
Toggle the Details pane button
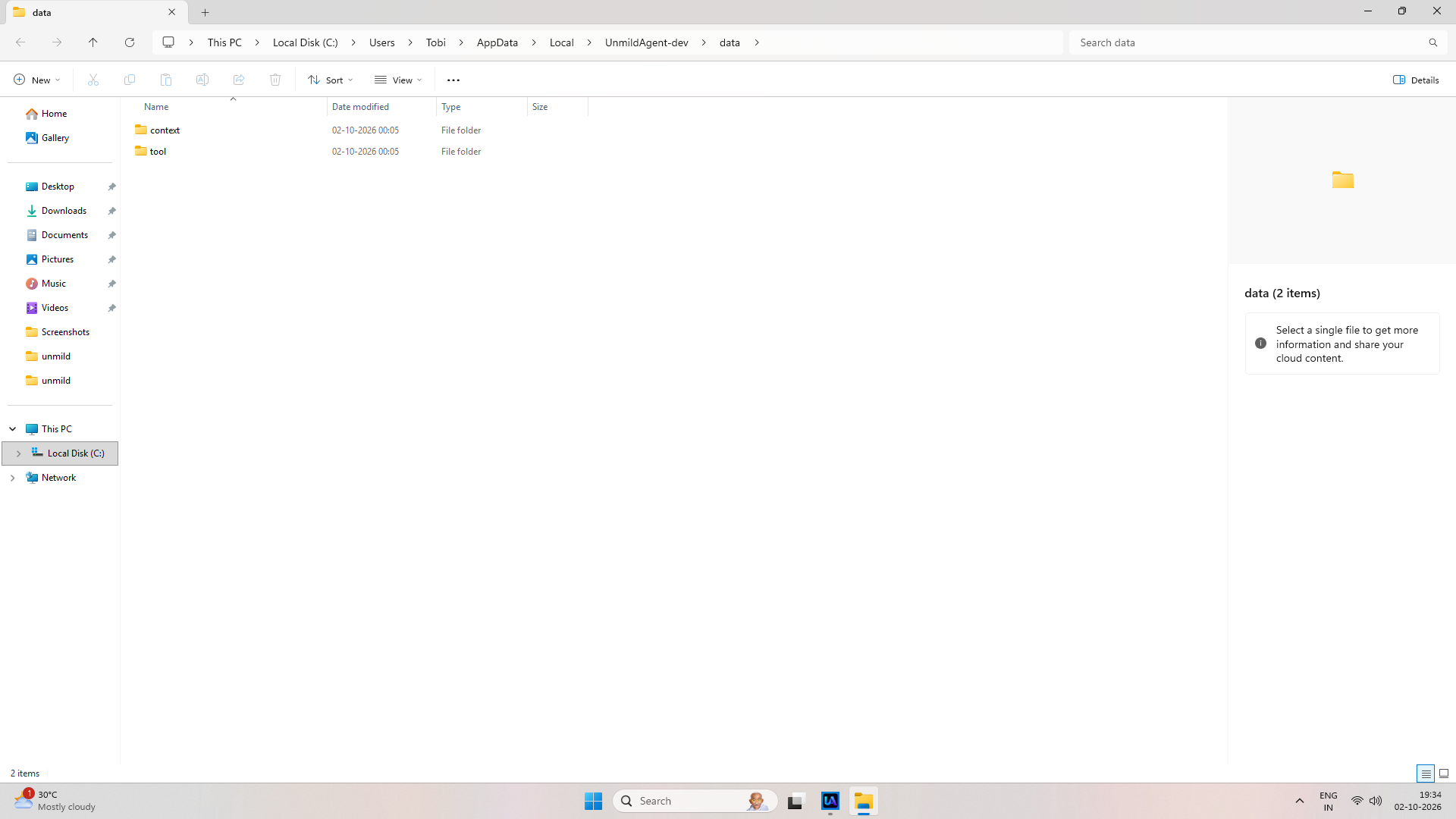point(1416,80)
